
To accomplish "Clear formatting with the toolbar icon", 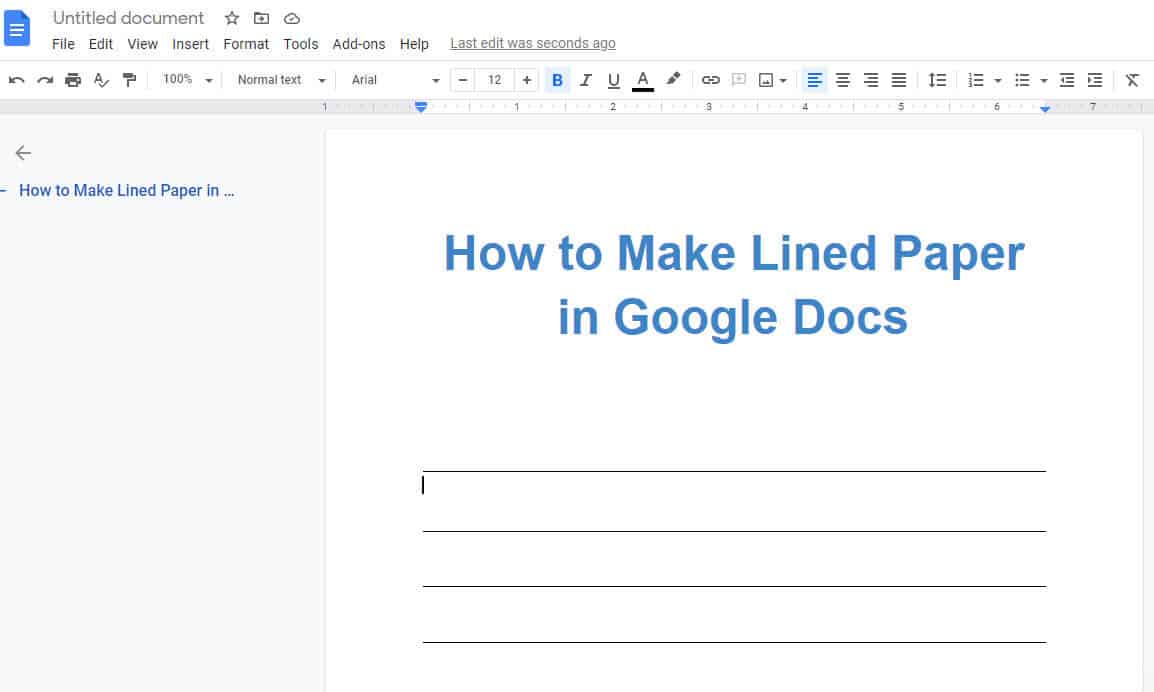I will pos(1132,80).
